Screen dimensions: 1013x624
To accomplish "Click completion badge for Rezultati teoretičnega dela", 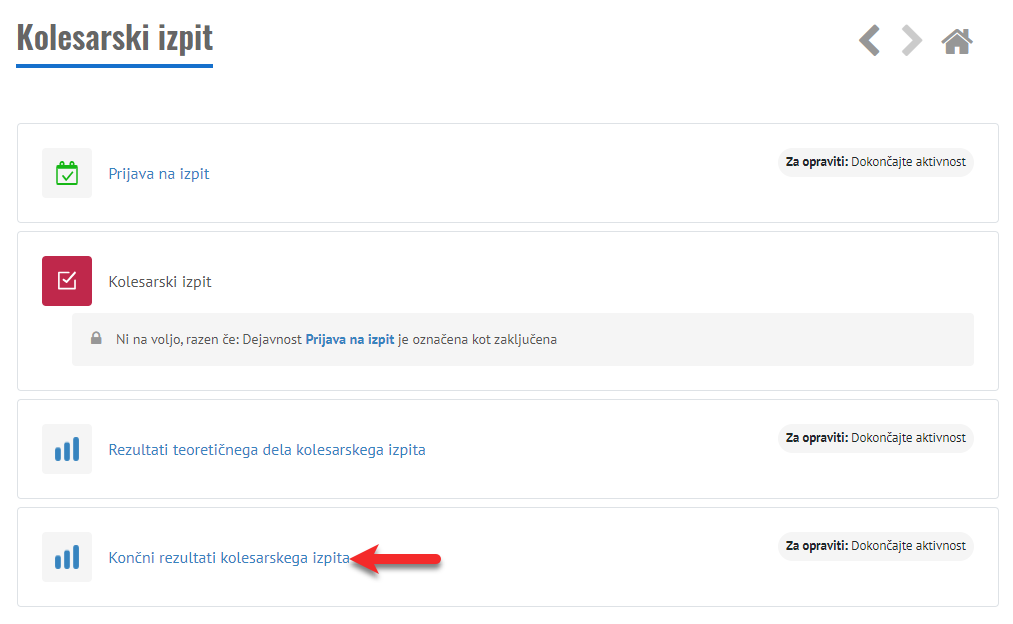I will (x=875, y=438).
